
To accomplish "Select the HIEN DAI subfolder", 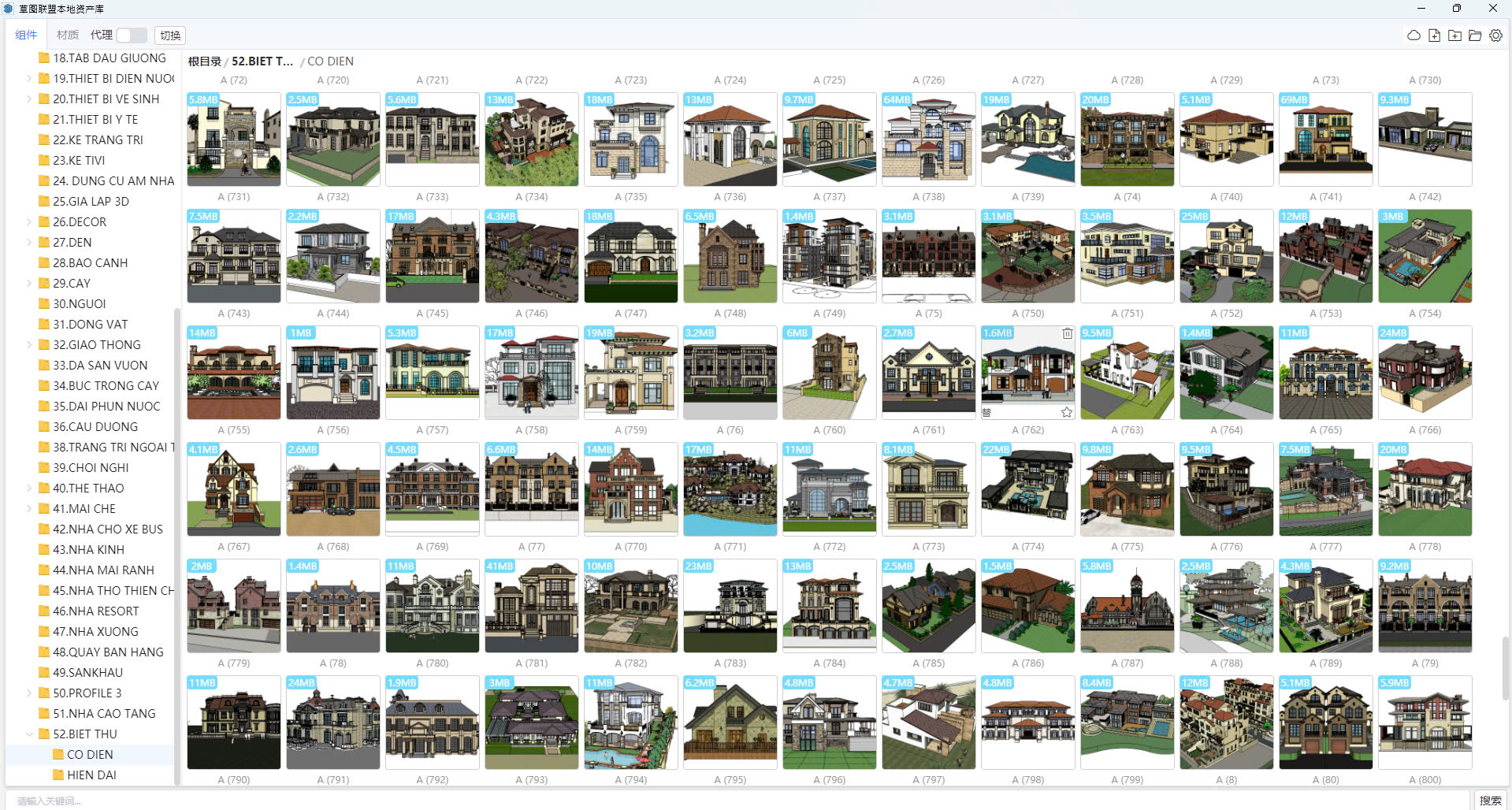I will (91, 775).
